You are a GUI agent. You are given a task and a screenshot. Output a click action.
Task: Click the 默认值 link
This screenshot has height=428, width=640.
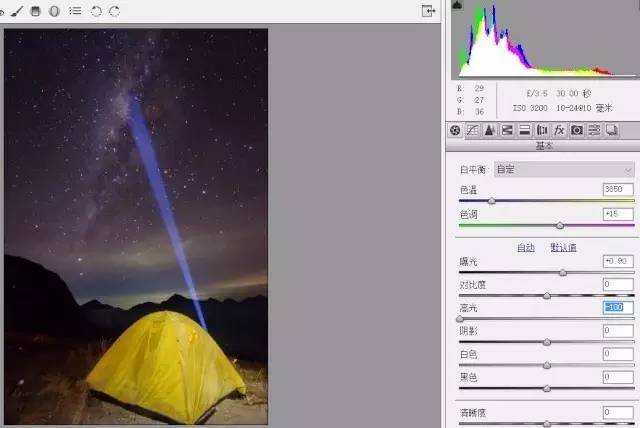click(563, 247)
